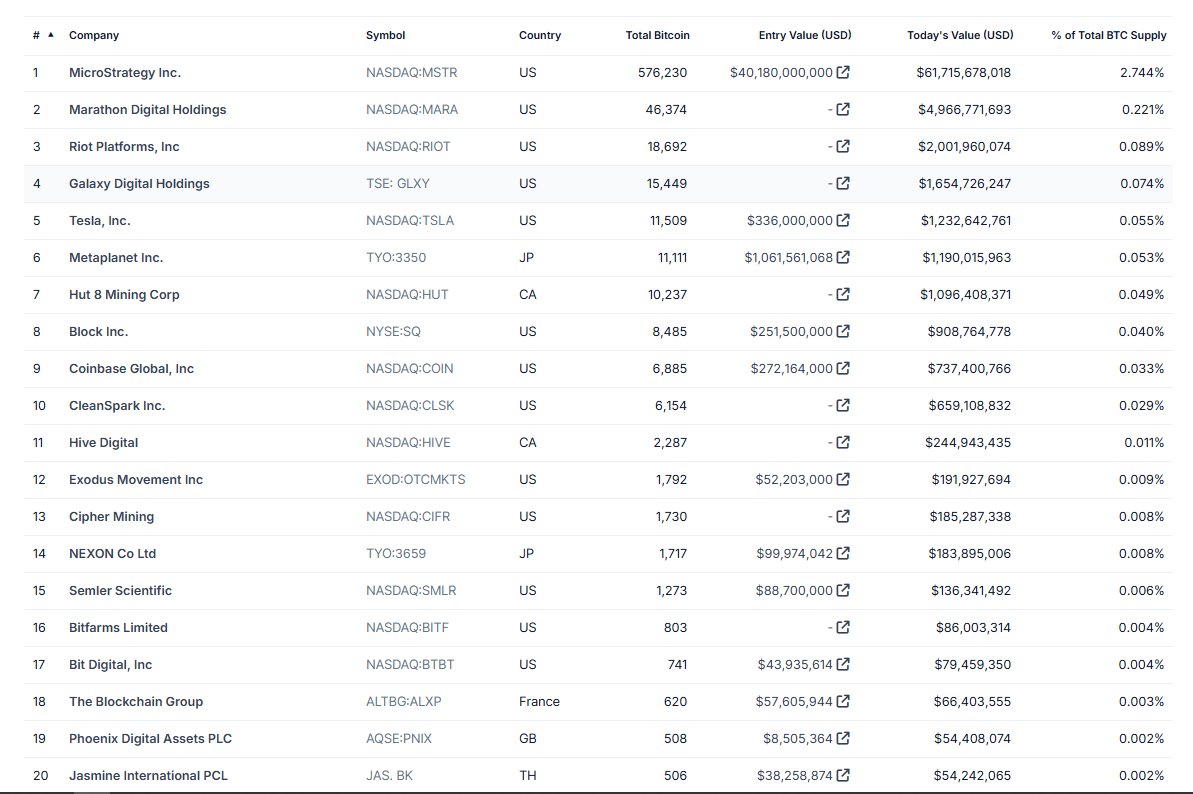This screenshot has width=1193, height=794.
Task: Select AQSE:PNIX symbol
Action: tap(398, 738)
